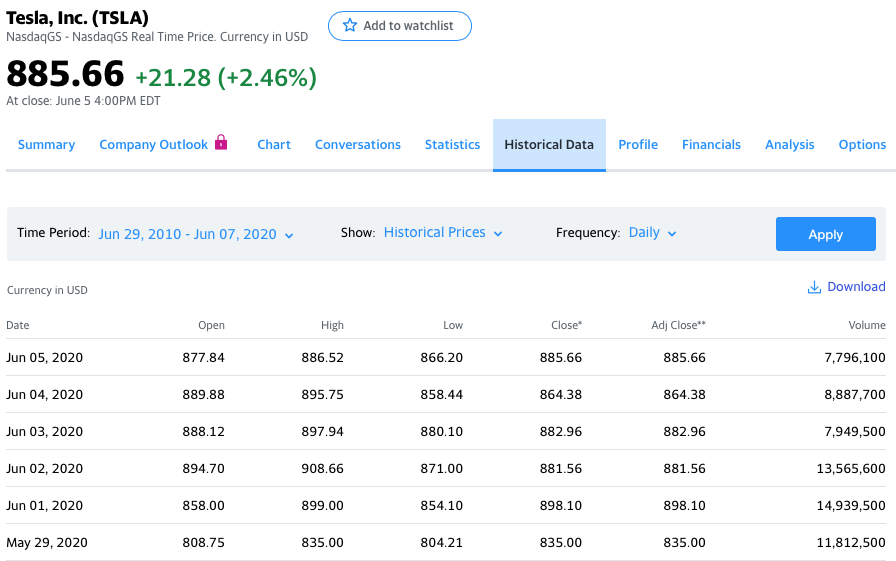Click volume 8,887,700
This screenshot has height=561, width=896.
(x=855, y=395)
